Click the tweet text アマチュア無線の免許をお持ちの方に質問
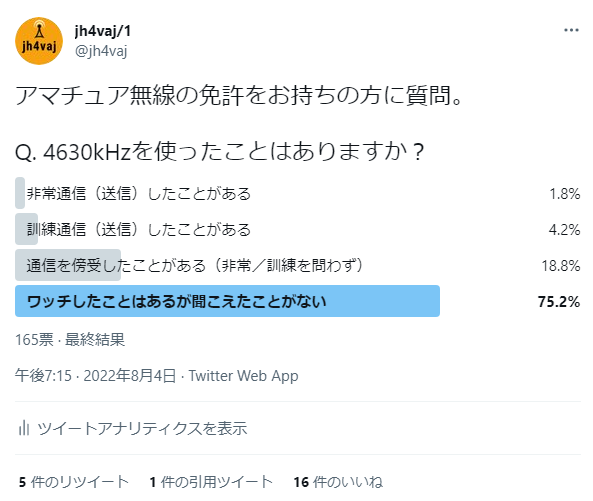This screenshot has width=593, height=501. click(x=239, y=95)
